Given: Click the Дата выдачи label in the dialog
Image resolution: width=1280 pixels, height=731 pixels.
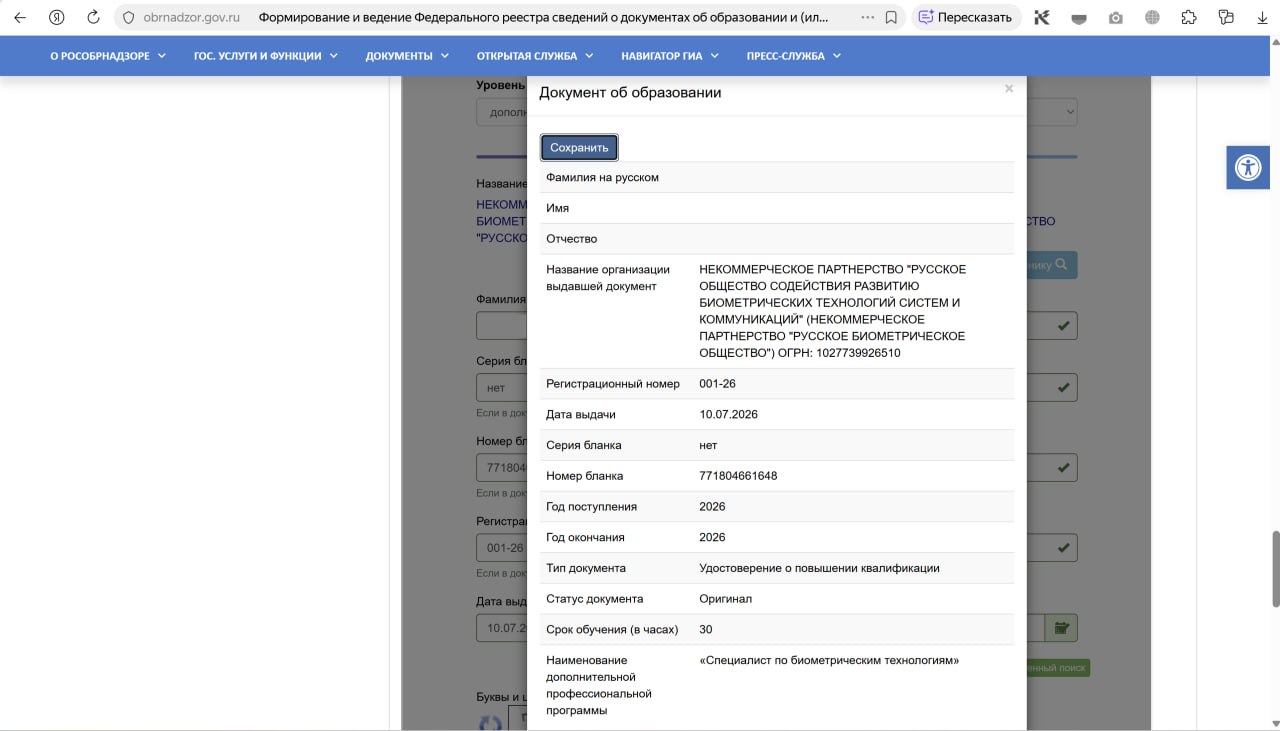Looking at the screenshot, I should [x=581, y=414].
